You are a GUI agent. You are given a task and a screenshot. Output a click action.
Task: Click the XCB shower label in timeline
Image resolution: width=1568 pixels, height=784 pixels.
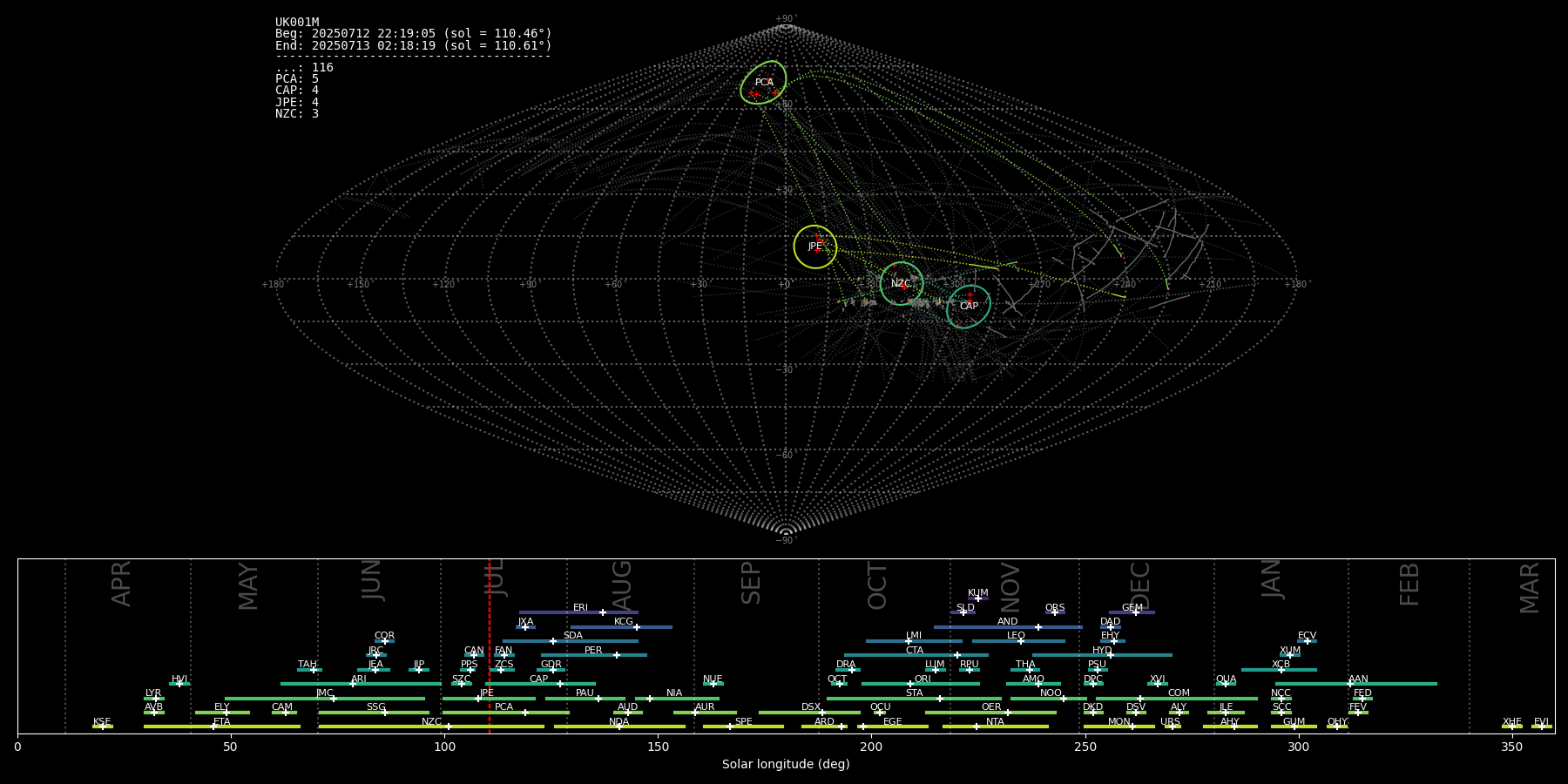pos(1281,665)
